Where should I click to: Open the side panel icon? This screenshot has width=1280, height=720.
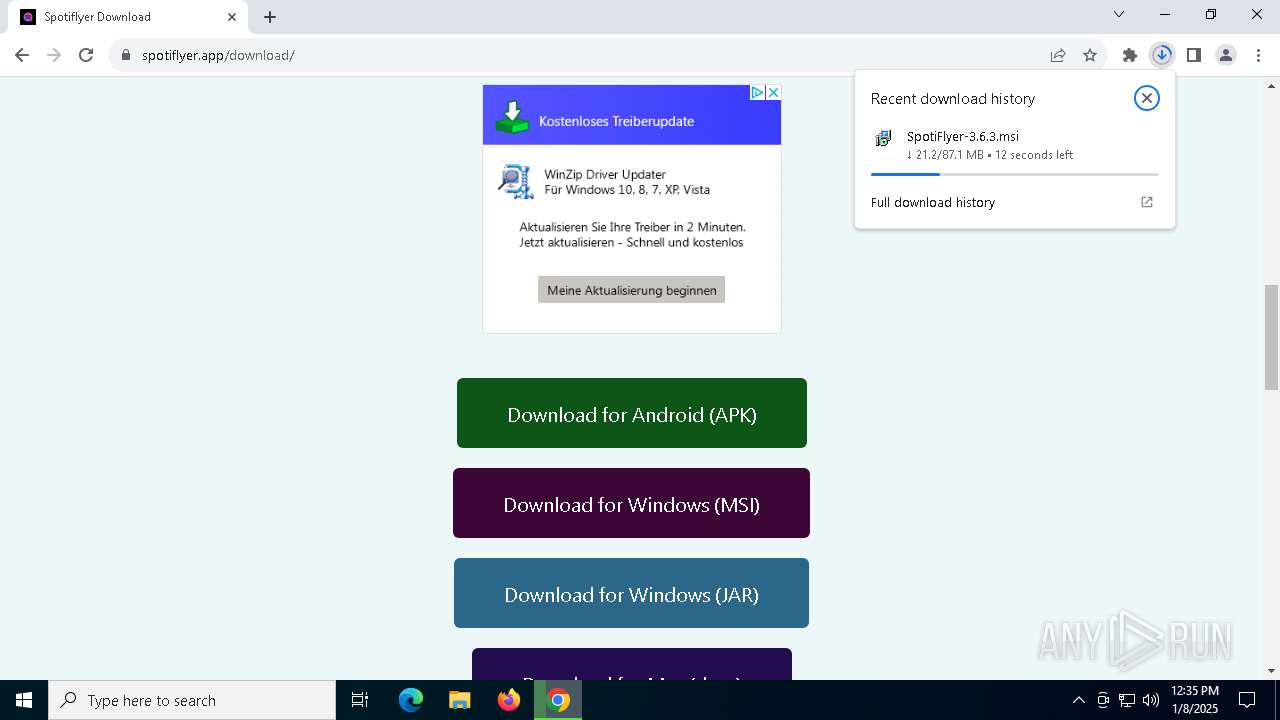1194,55
